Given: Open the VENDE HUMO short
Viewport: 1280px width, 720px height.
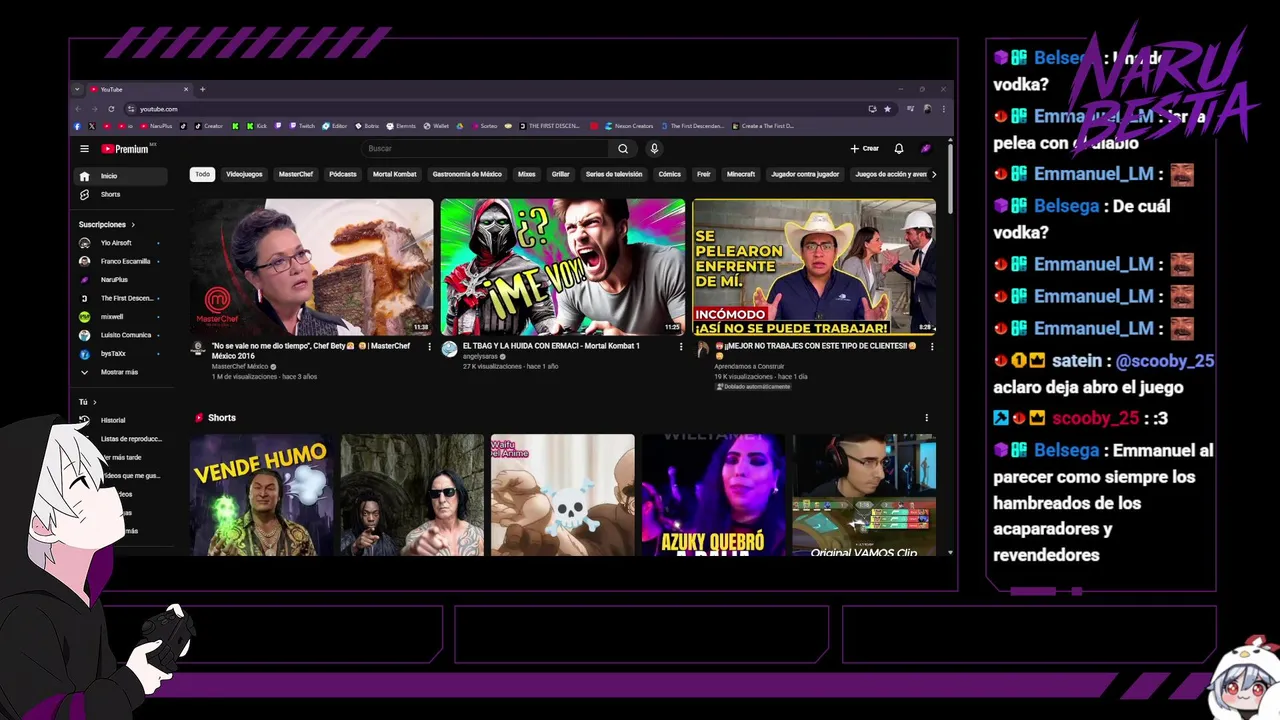Looking at the screenshot, I should pos(262,495).
